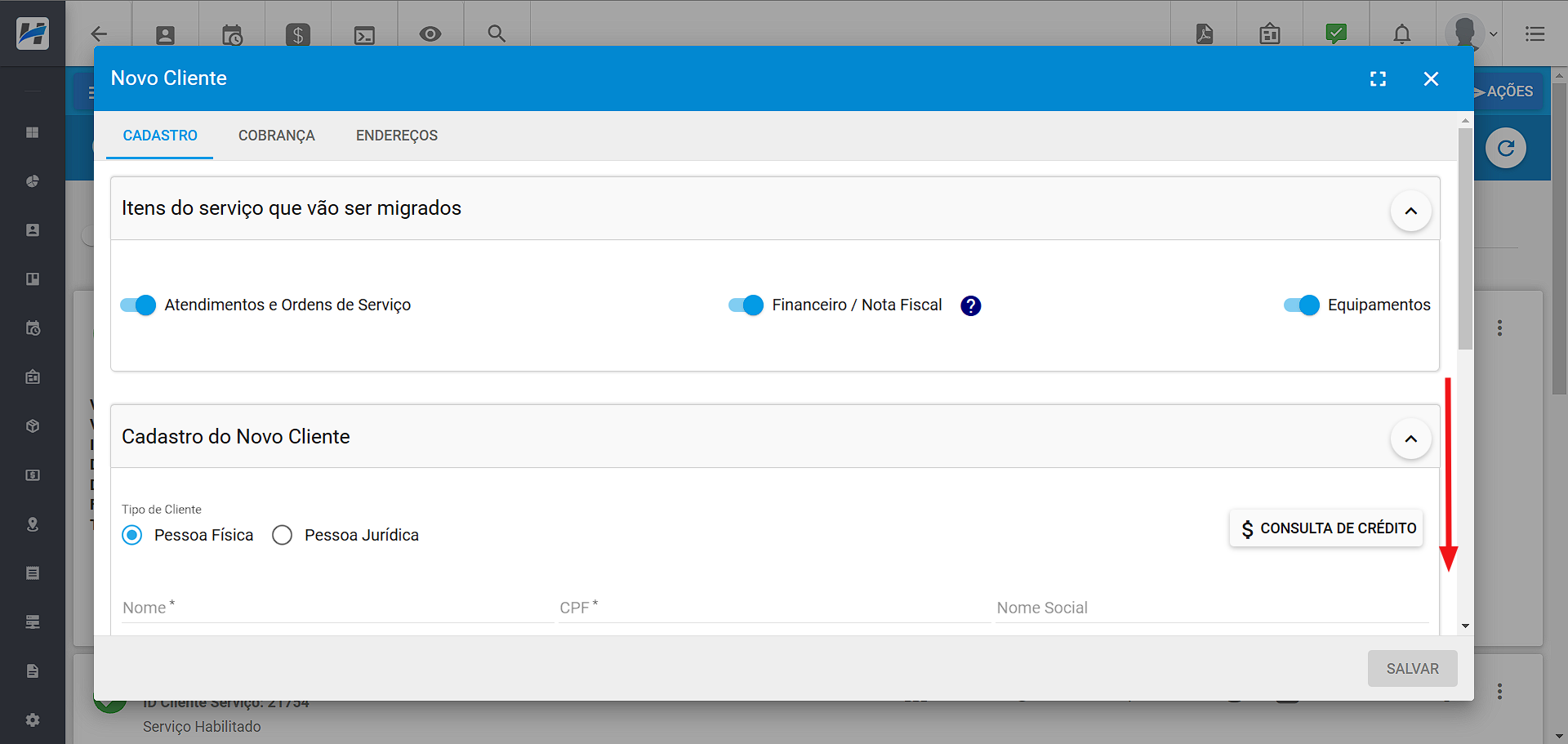Screen dimensions: 1568x744
Task: Click the page scrollbar thumb at the far right
Action: pos(1559,238)
